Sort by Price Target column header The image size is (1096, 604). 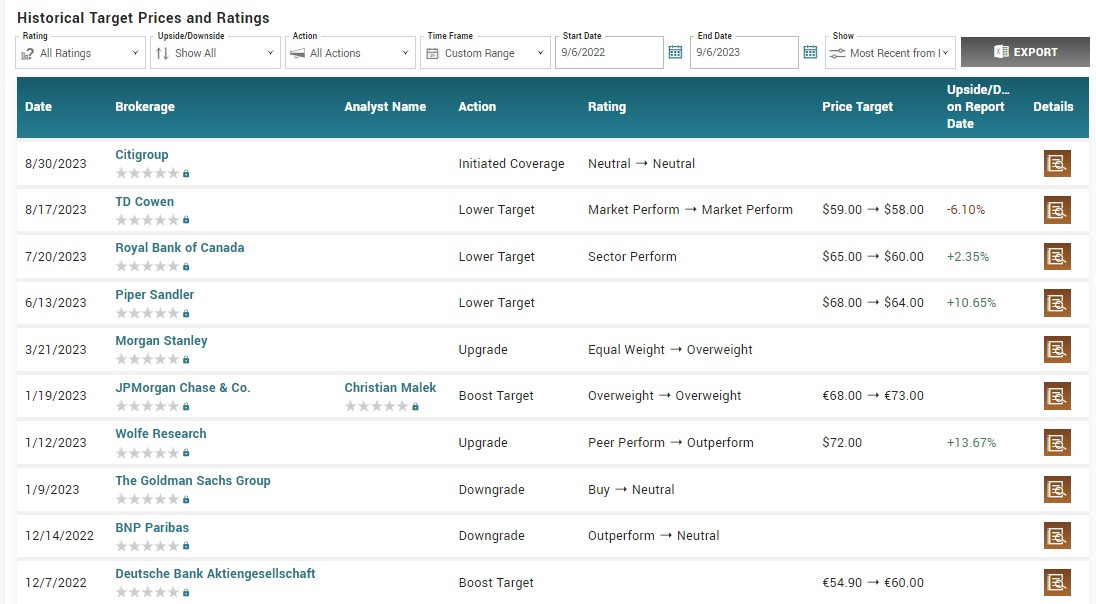(857, 107)
